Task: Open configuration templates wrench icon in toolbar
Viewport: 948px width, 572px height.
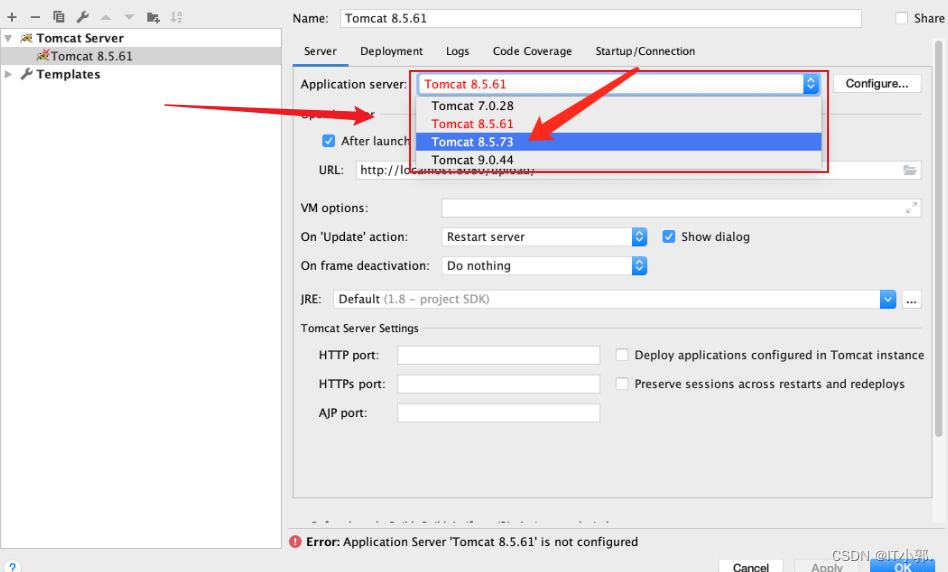Action: tap(82, 17)
